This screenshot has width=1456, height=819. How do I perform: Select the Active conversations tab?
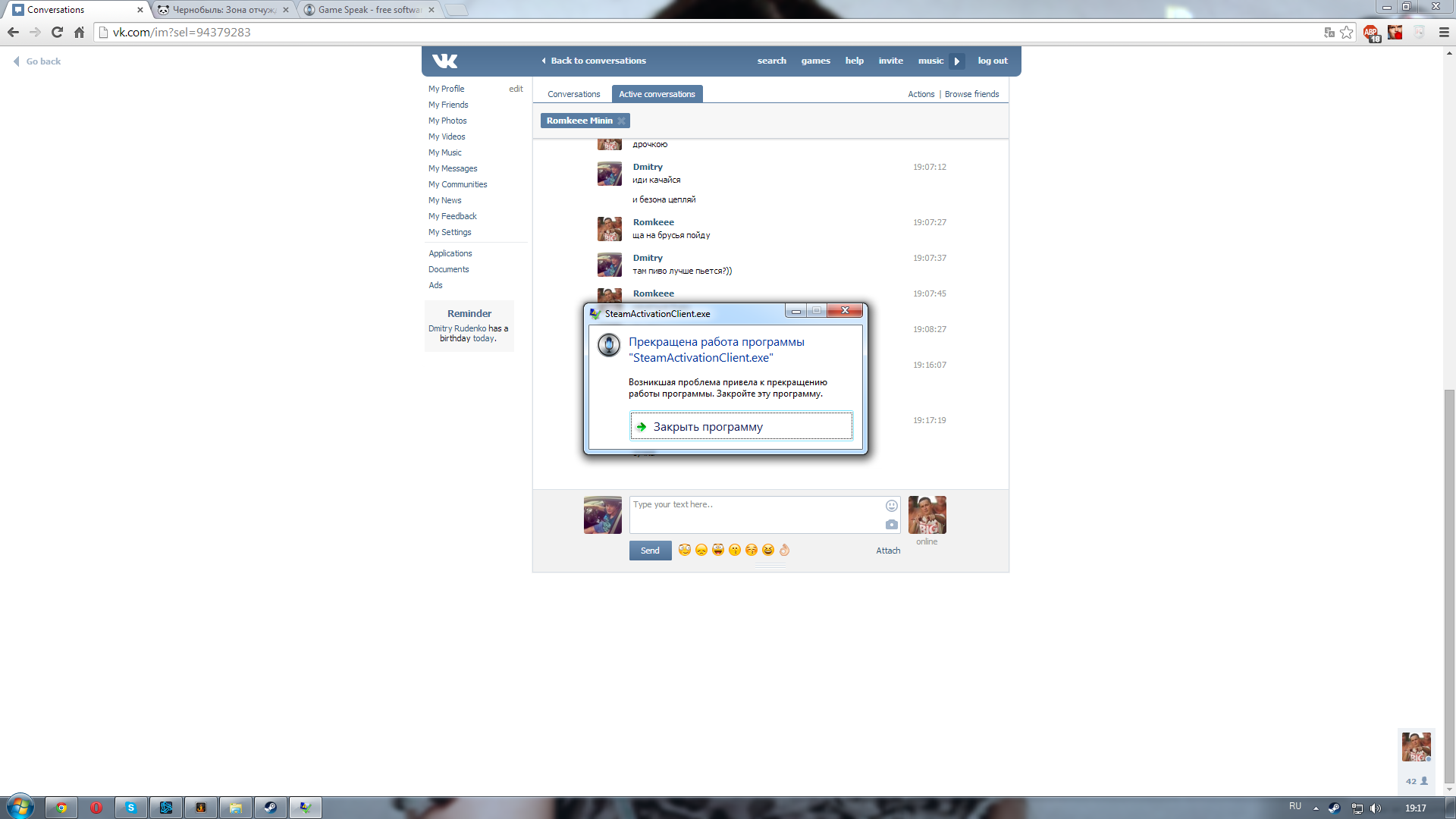click(x=657, y=94)
